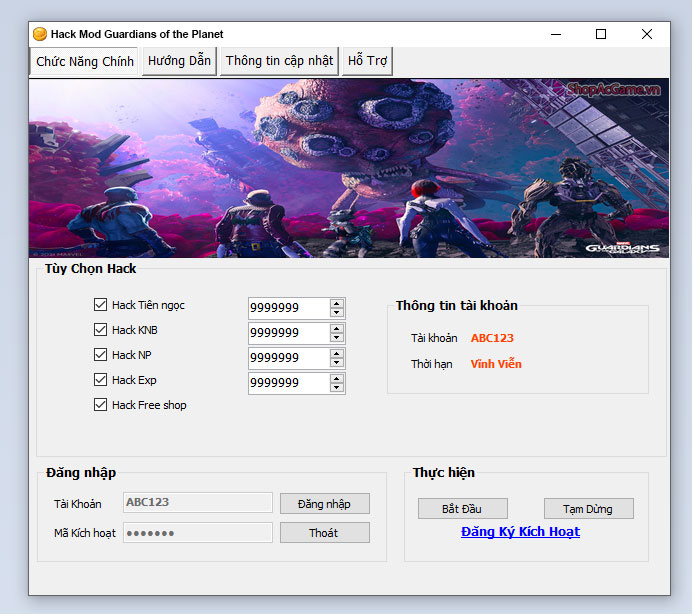Decrease the Hack NP value with down arrow
The width and height of the screenshot is (693, 616).
(x=337, y=362)
